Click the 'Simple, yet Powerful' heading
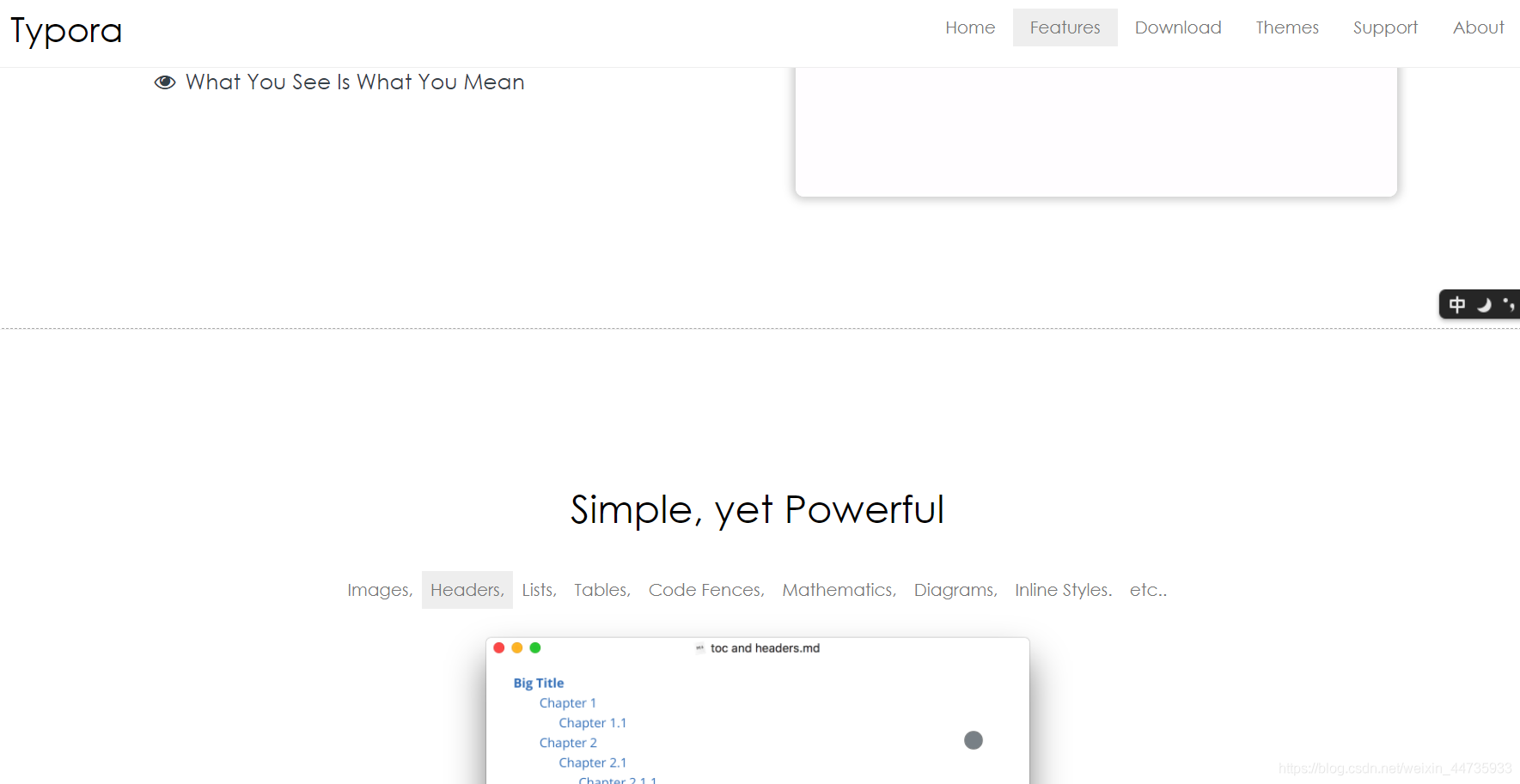The image size is (1520, 784). pos(757,510)
